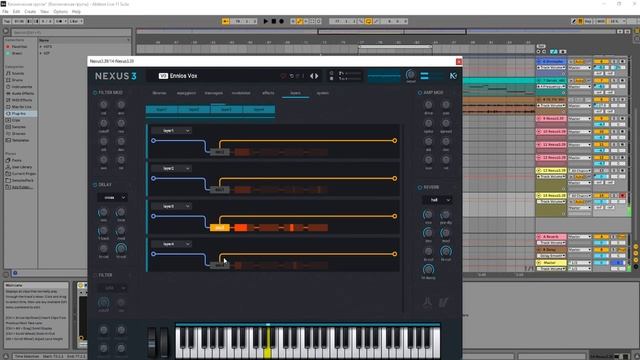Screen dimensions: 640x360
Task: Click the Nexus previous preset arrow
Action: coord(312,76)
